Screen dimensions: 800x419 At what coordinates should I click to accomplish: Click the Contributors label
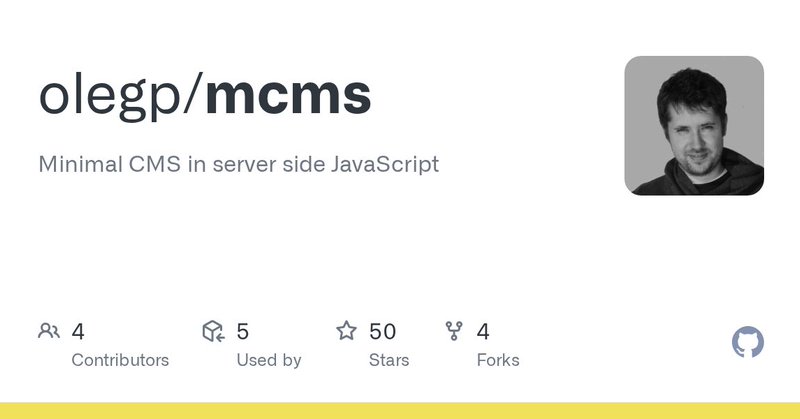coord(120,360)
